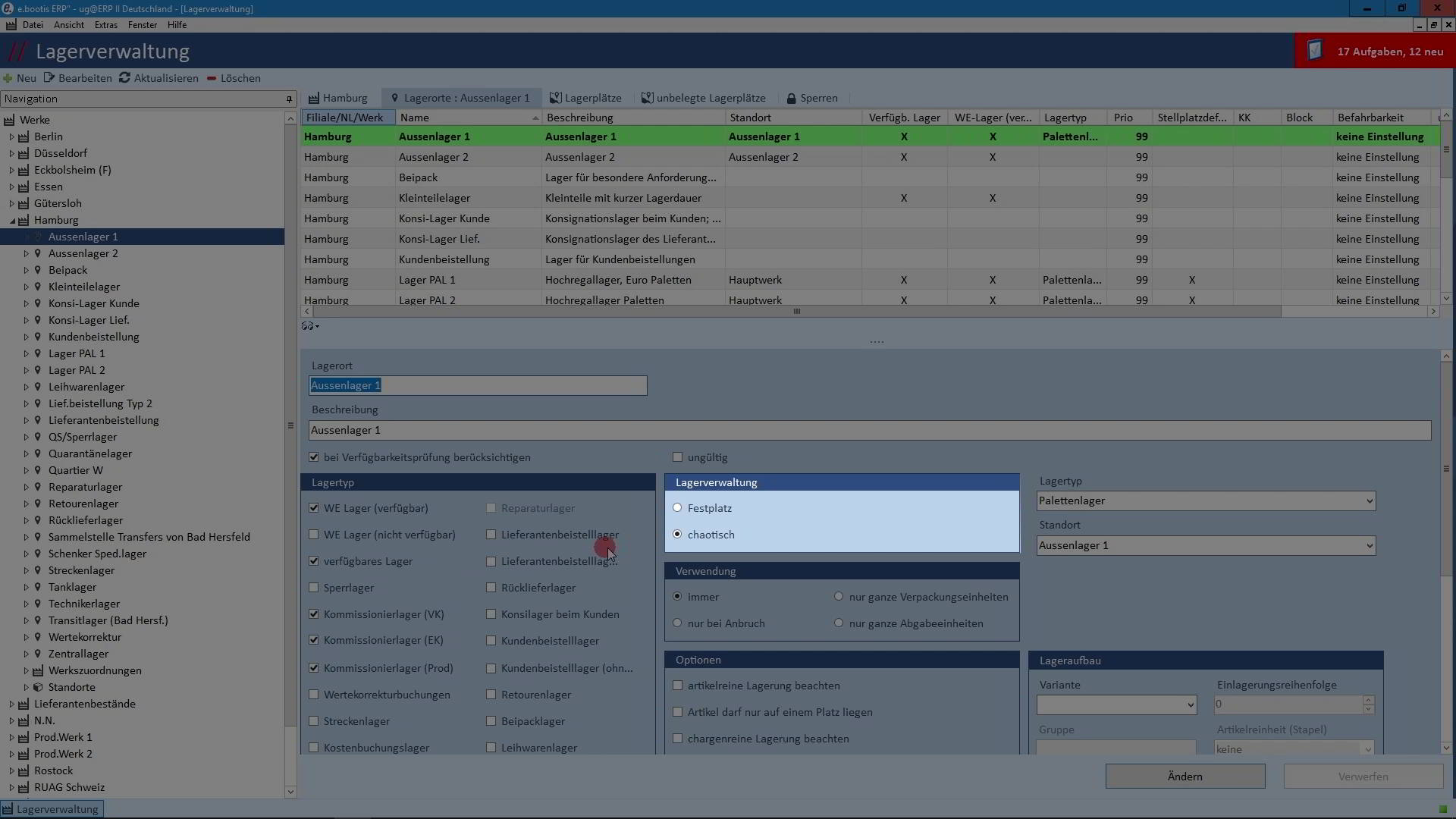Click the Standorte globe icon
This screenshot has width=1456, height=819.
38,687
